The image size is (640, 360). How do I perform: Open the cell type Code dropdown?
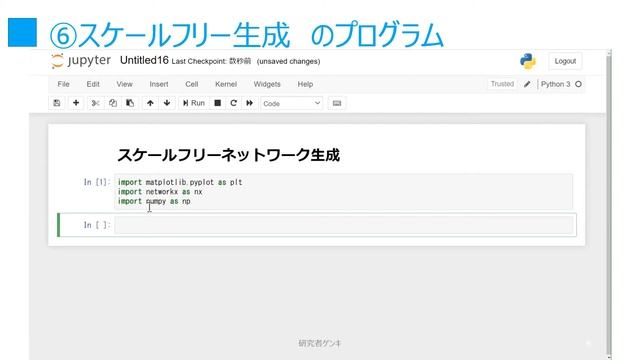coord(291,104)
